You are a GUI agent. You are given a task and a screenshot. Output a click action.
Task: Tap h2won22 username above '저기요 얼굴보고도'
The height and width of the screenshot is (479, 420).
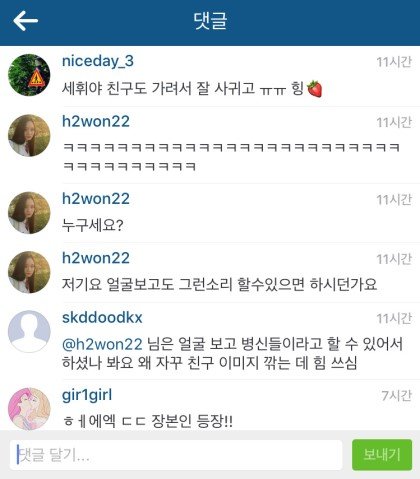[96, 258]
